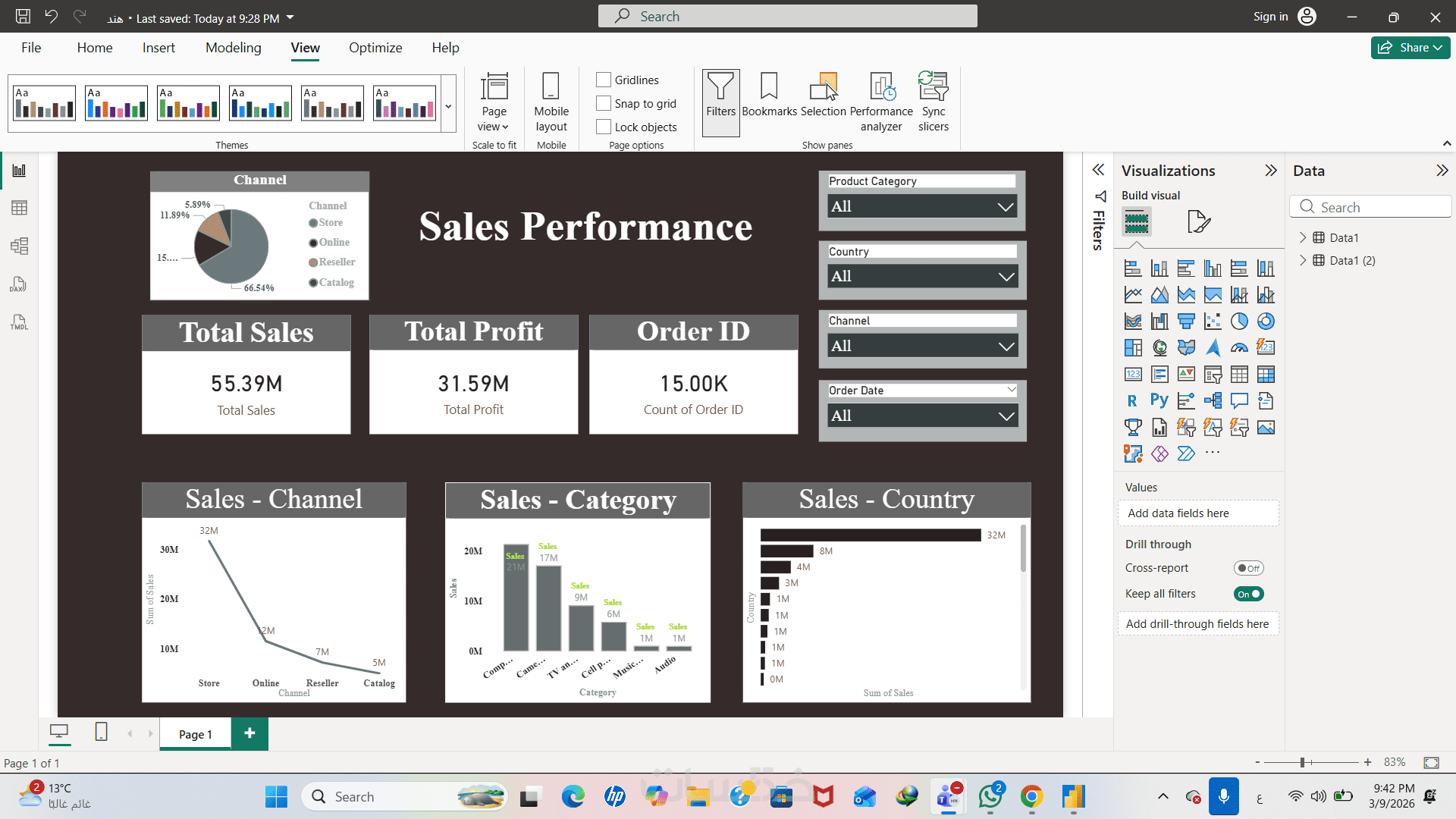This screenshot has height=819, width=1456.
Task: Click the Share button
Action: click(1410, 48)
